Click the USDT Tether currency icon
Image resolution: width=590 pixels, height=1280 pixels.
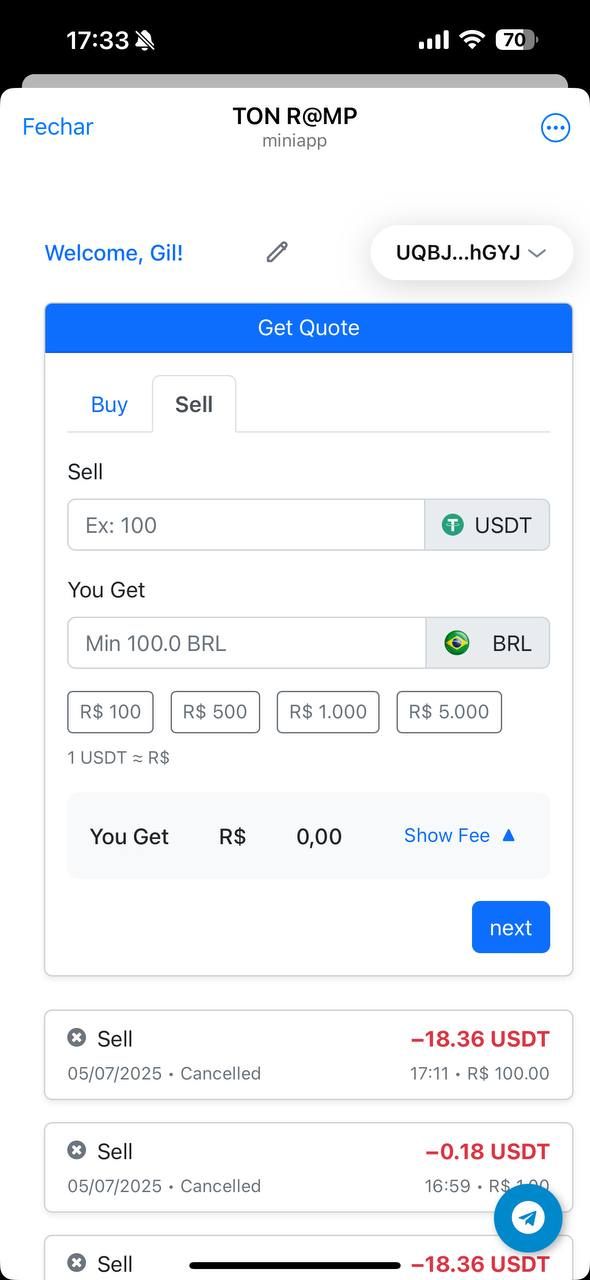tap(453, 525)
